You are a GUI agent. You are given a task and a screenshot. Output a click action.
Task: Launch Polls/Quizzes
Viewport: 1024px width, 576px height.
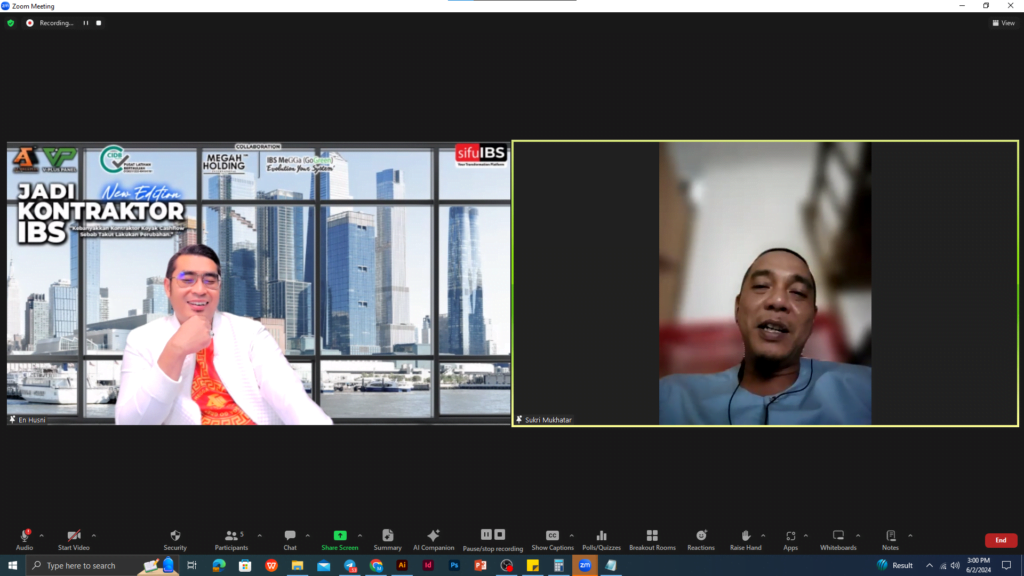pyautogui.click(x=601, y=539)
